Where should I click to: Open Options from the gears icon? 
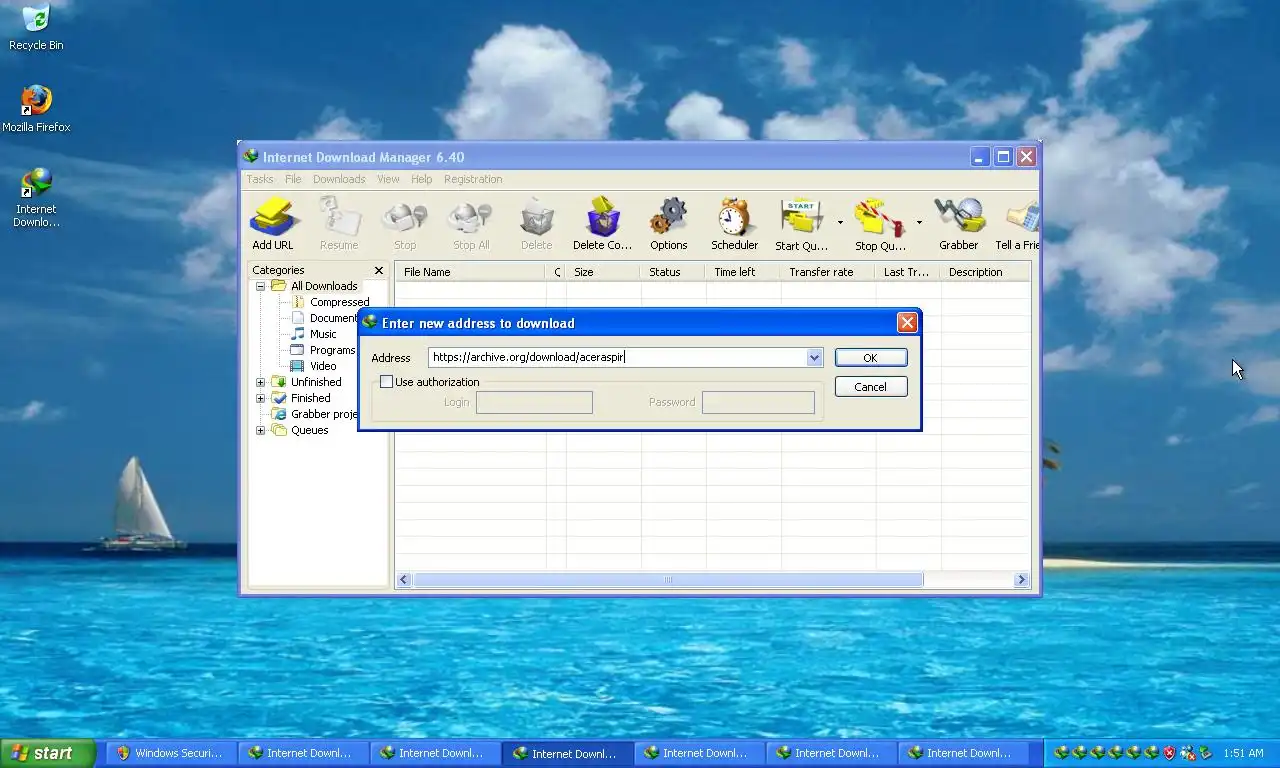point(668,216)
